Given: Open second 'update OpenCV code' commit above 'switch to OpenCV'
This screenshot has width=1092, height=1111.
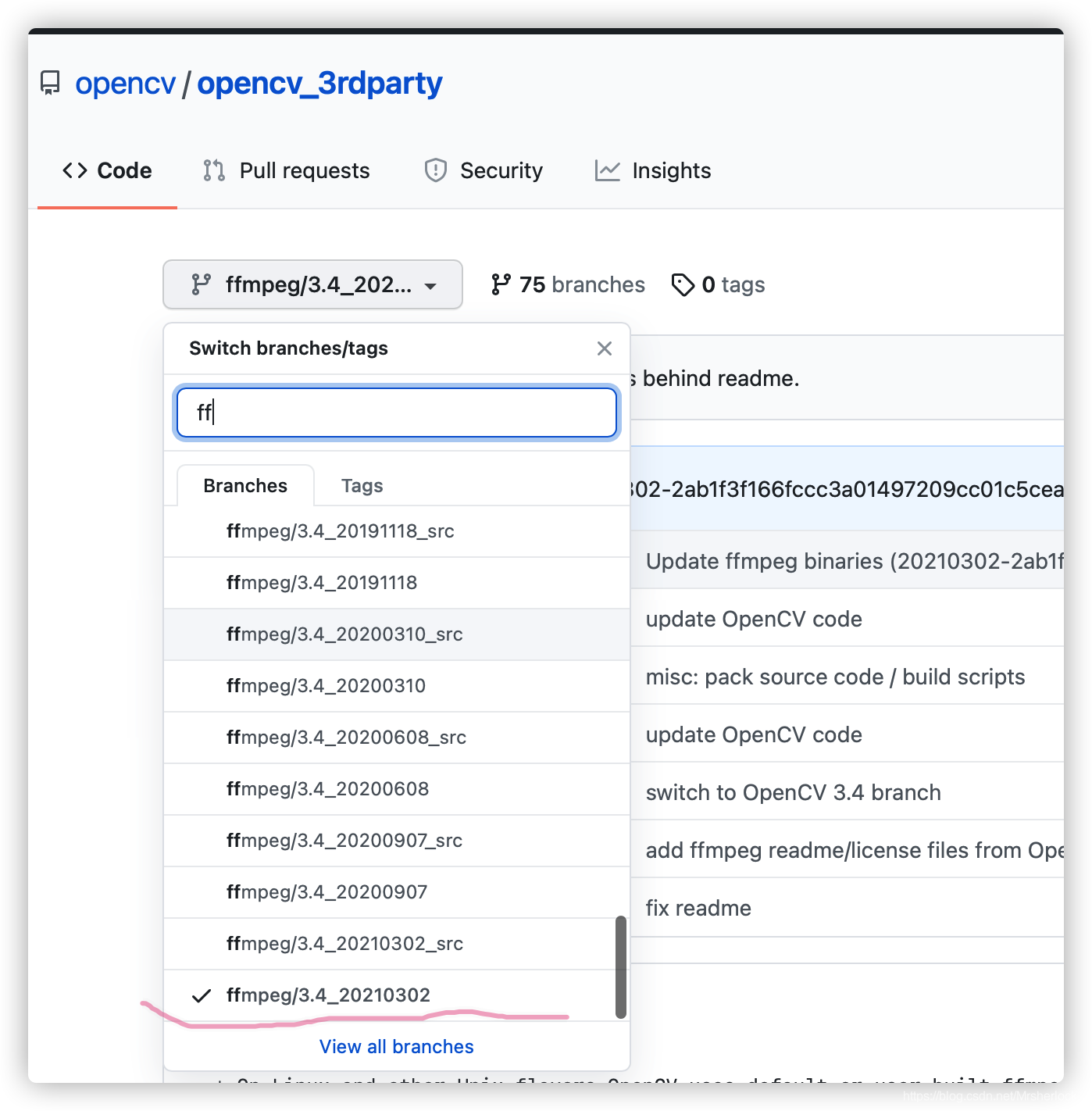Looking at the screenshot, I should [x=754, y=734].
